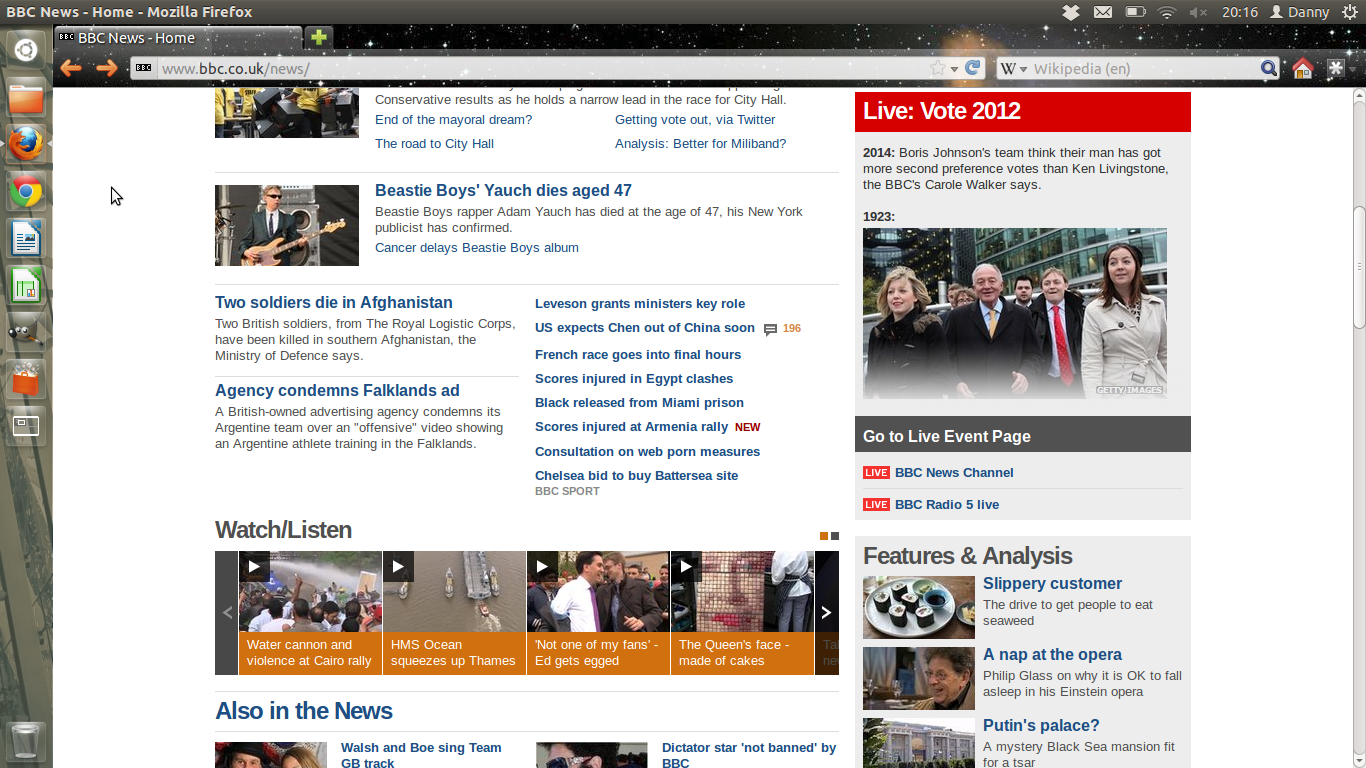Open 'Cancer delays Beastie Boys album' link
Screen dimensions: 1366x768
[477, 248]
